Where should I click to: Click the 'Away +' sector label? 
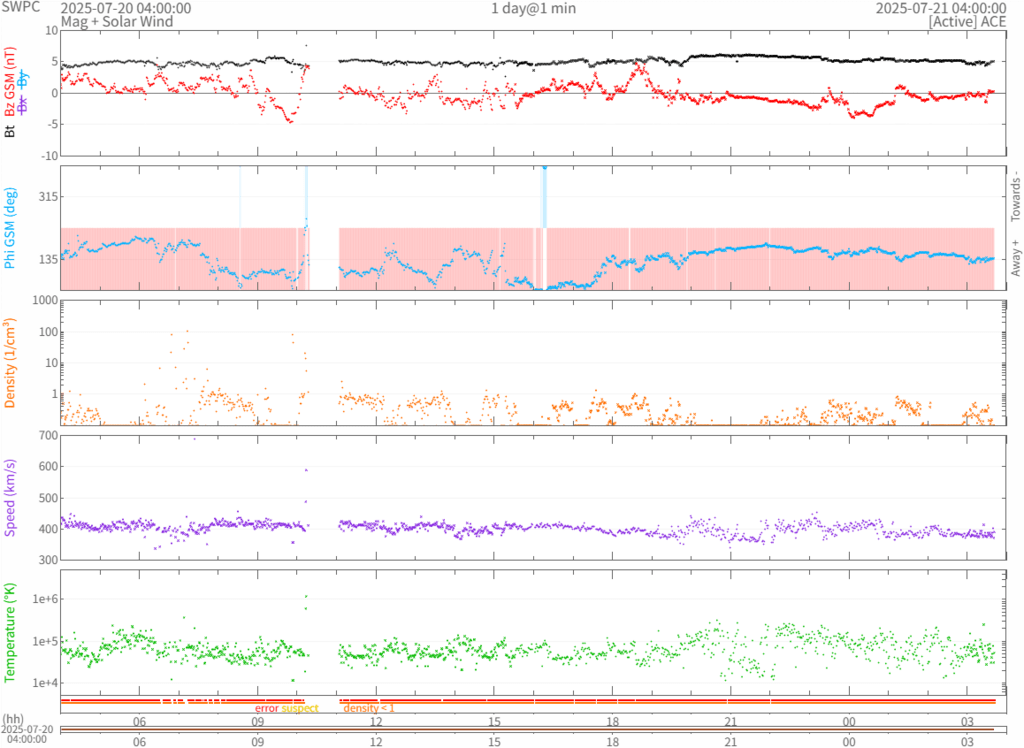[1015, 258]
